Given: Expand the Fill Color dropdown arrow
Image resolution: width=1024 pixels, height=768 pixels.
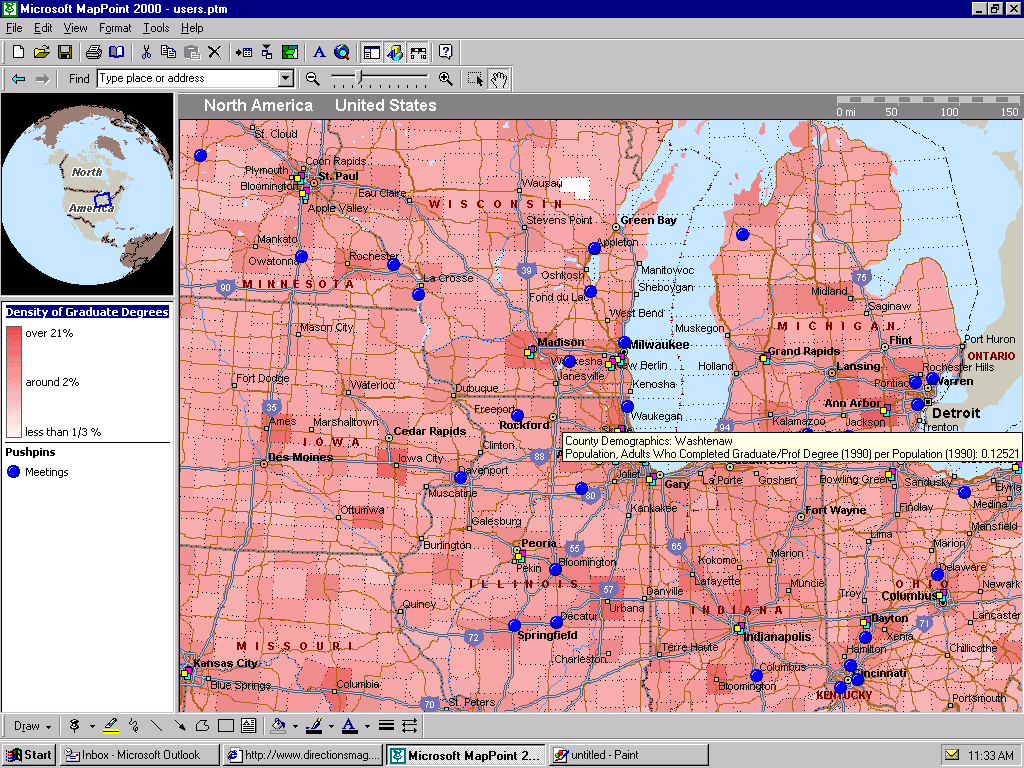Looking at the screenshot, I should tap(295, 727).
